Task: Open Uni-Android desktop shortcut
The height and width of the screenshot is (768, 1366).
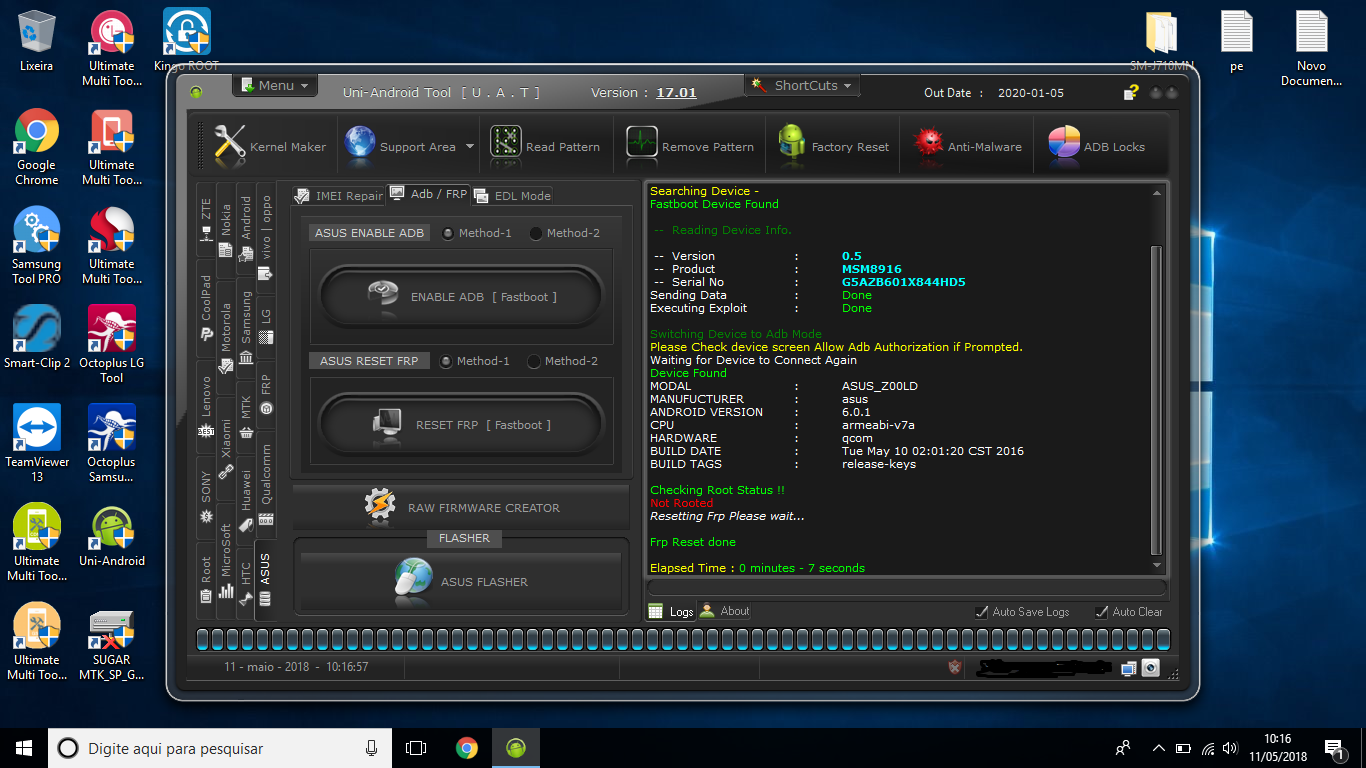Action: tap(112, 536)
